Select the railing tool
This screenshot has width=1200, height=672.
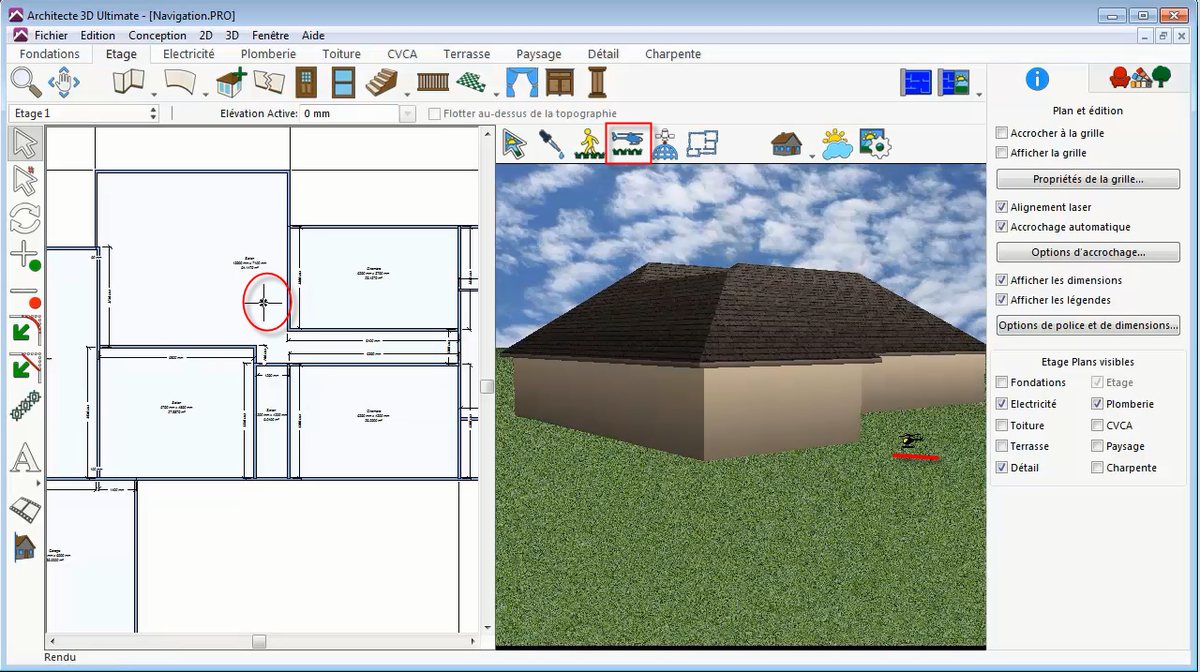[433, 82]
